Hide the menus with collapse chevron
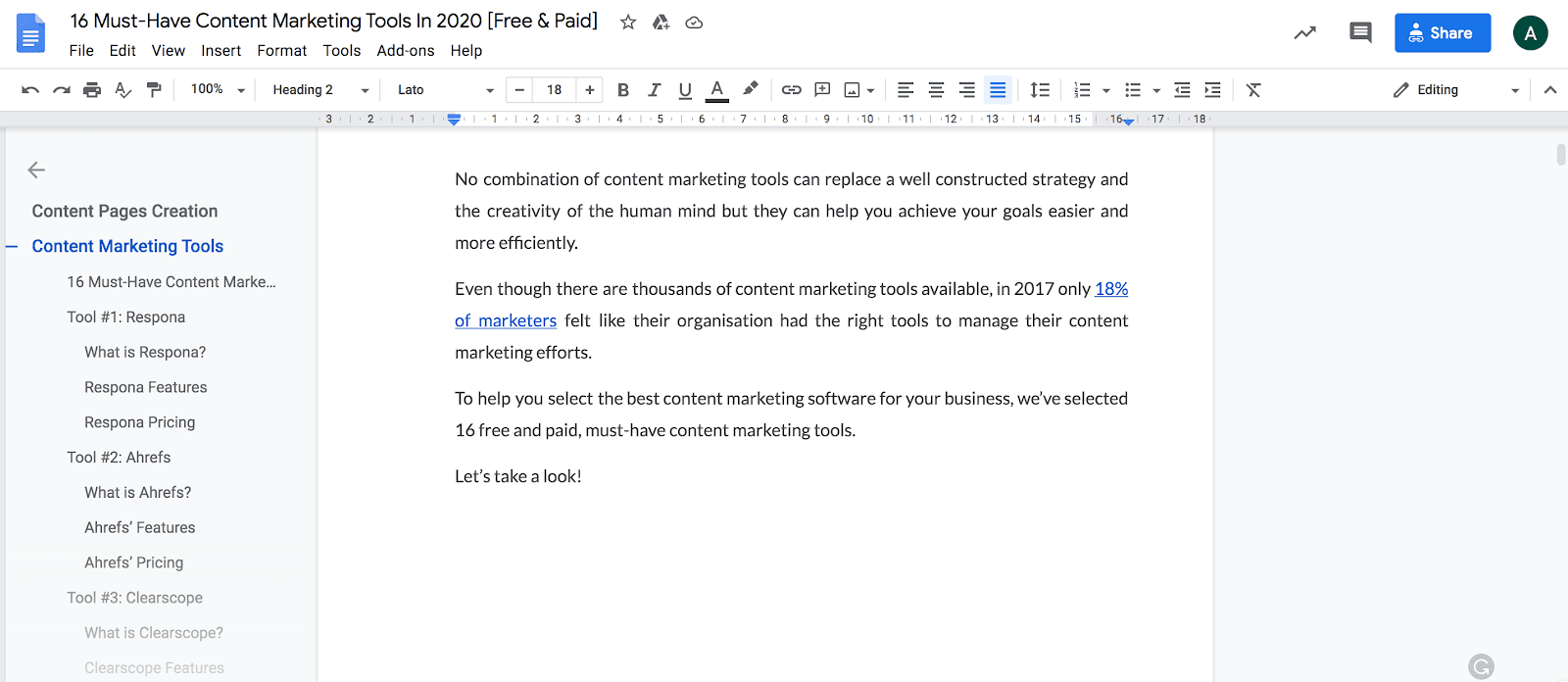The width and height of the screenshot is (1568, 682). click(x=1550, y=90)
